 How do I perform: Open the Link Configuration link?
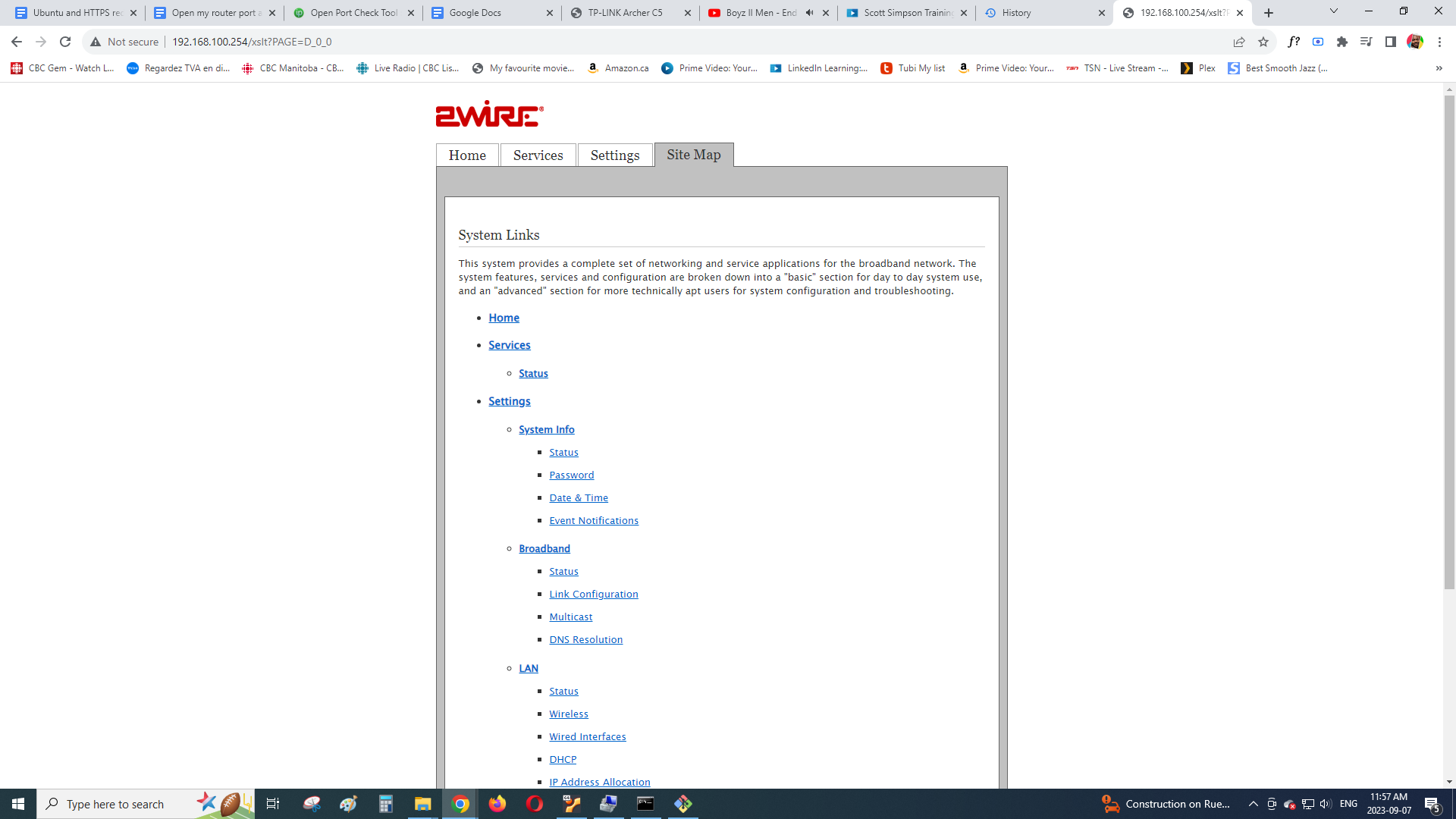pos(593,595)
